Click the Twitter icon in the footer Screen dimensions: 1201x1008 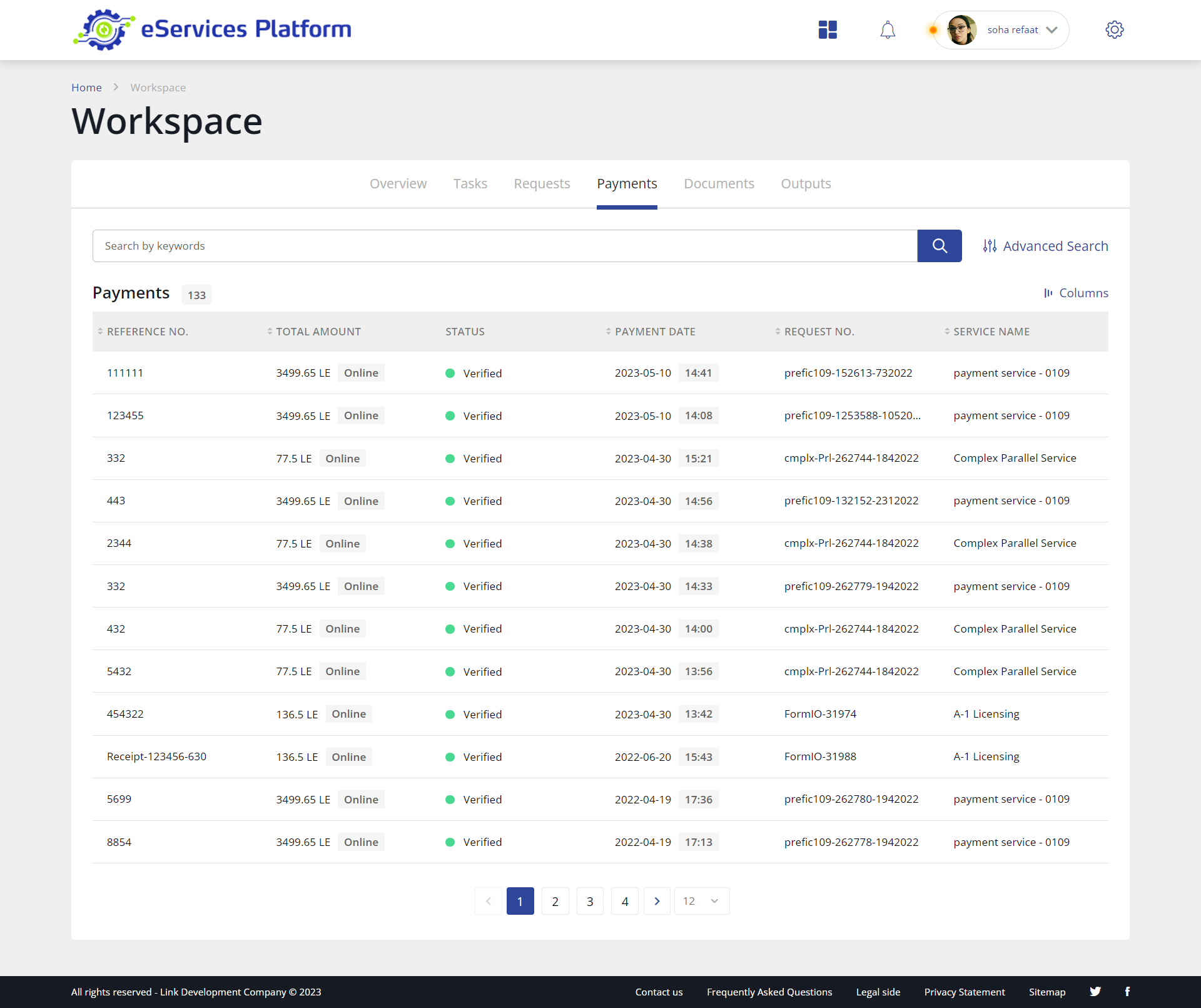1095,991
